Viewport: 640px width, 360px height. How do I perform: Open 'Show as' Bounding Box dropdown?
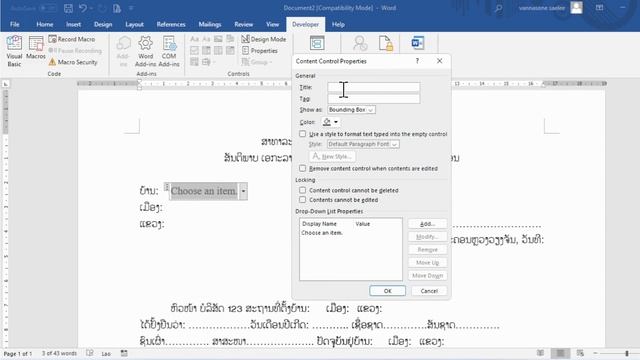351,110
